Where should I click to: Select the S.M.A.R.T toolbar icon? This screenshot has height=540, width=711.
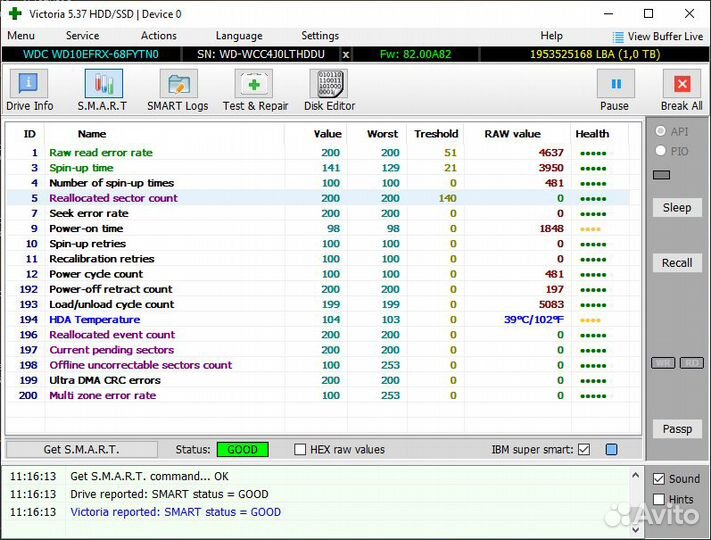pyautogui.click(x=102, y=91)
